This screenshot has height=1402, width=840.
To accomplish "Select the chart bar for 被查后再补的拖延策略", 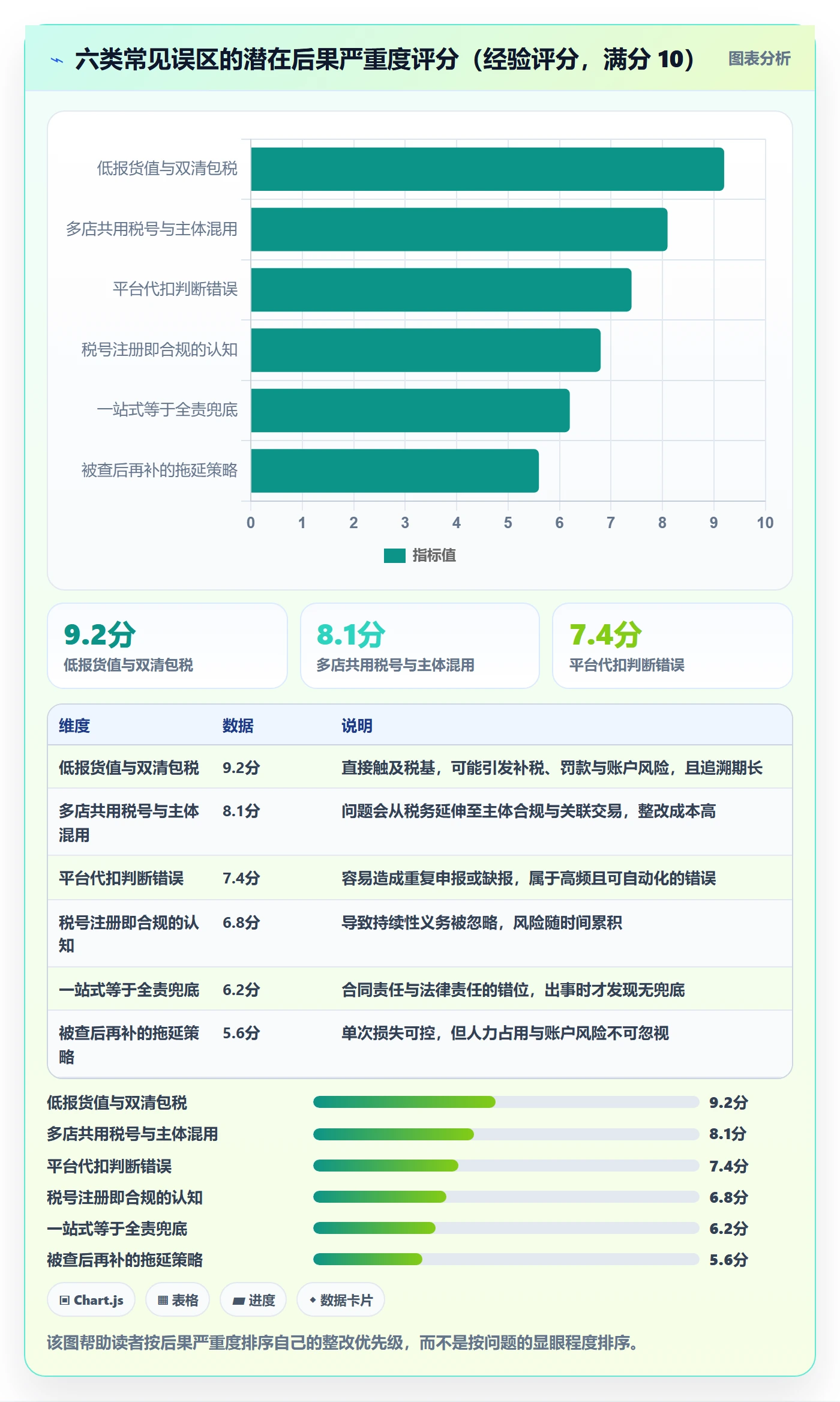I will (395, 471).
